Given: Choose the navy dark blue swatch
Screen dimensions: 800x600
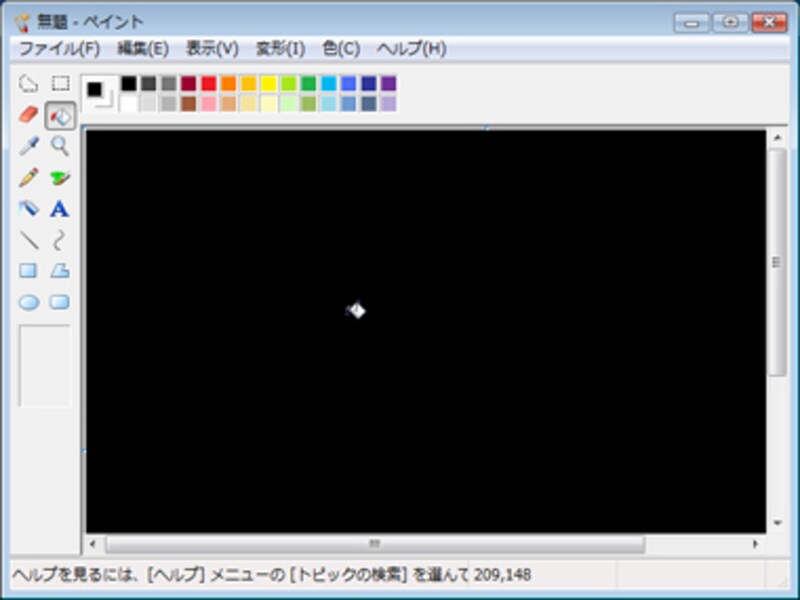Looking at the screenshot, I should point(368,83).
